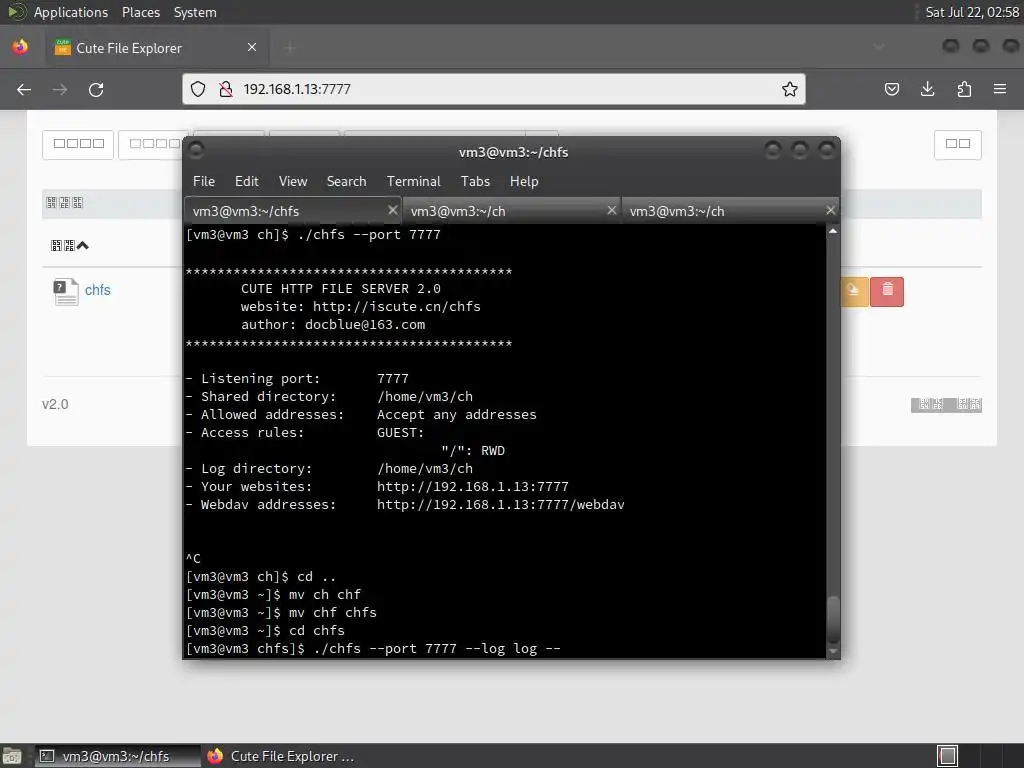Open the chfs file link
Image resolution: width=1024 pixels, height=768 pixels.
click(x=98, y=290)
